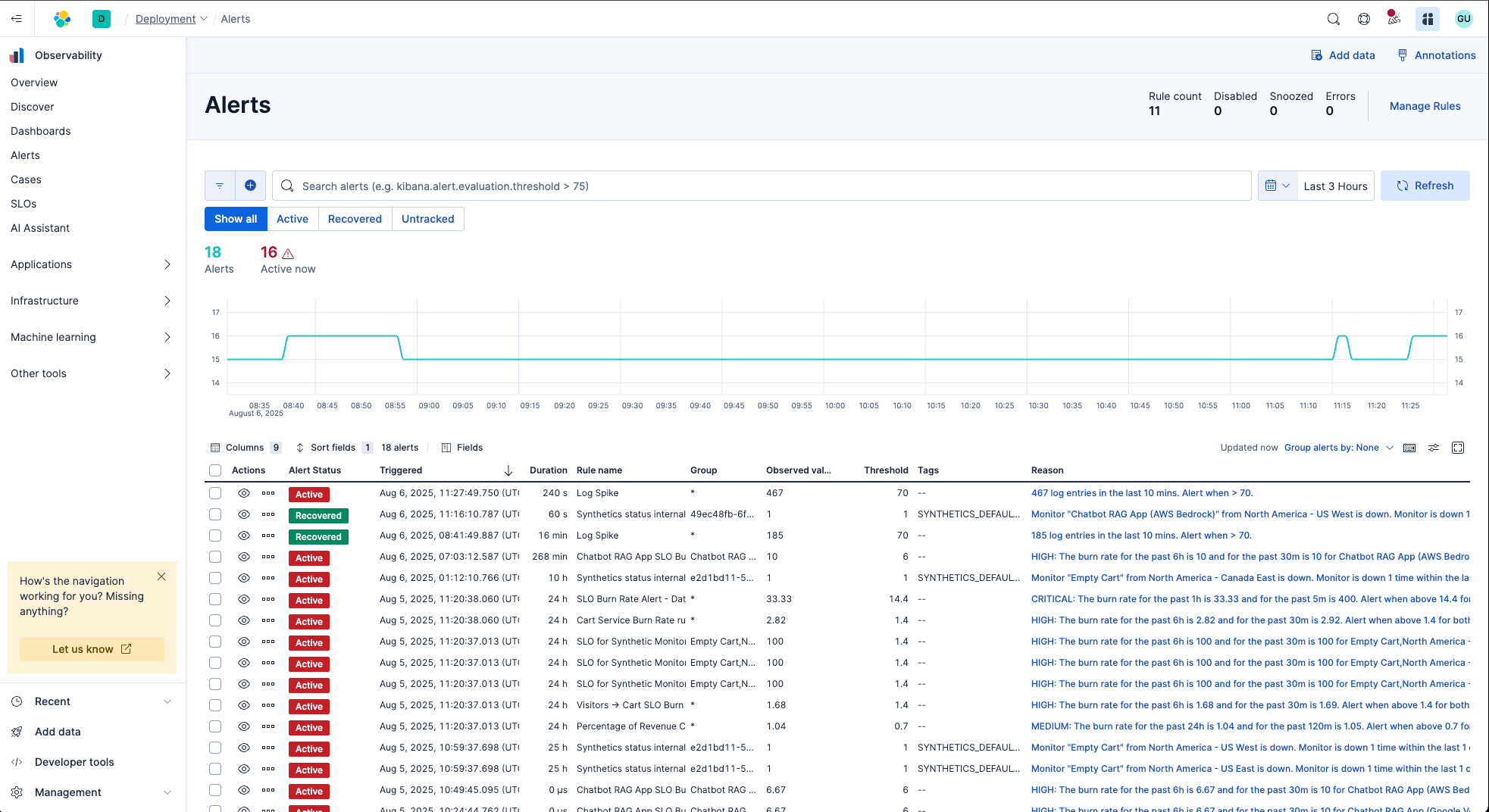Click the GU user avatar
Image resolution: width=1489 pixels, height=812 pixels.
[x=1463, y=19]
